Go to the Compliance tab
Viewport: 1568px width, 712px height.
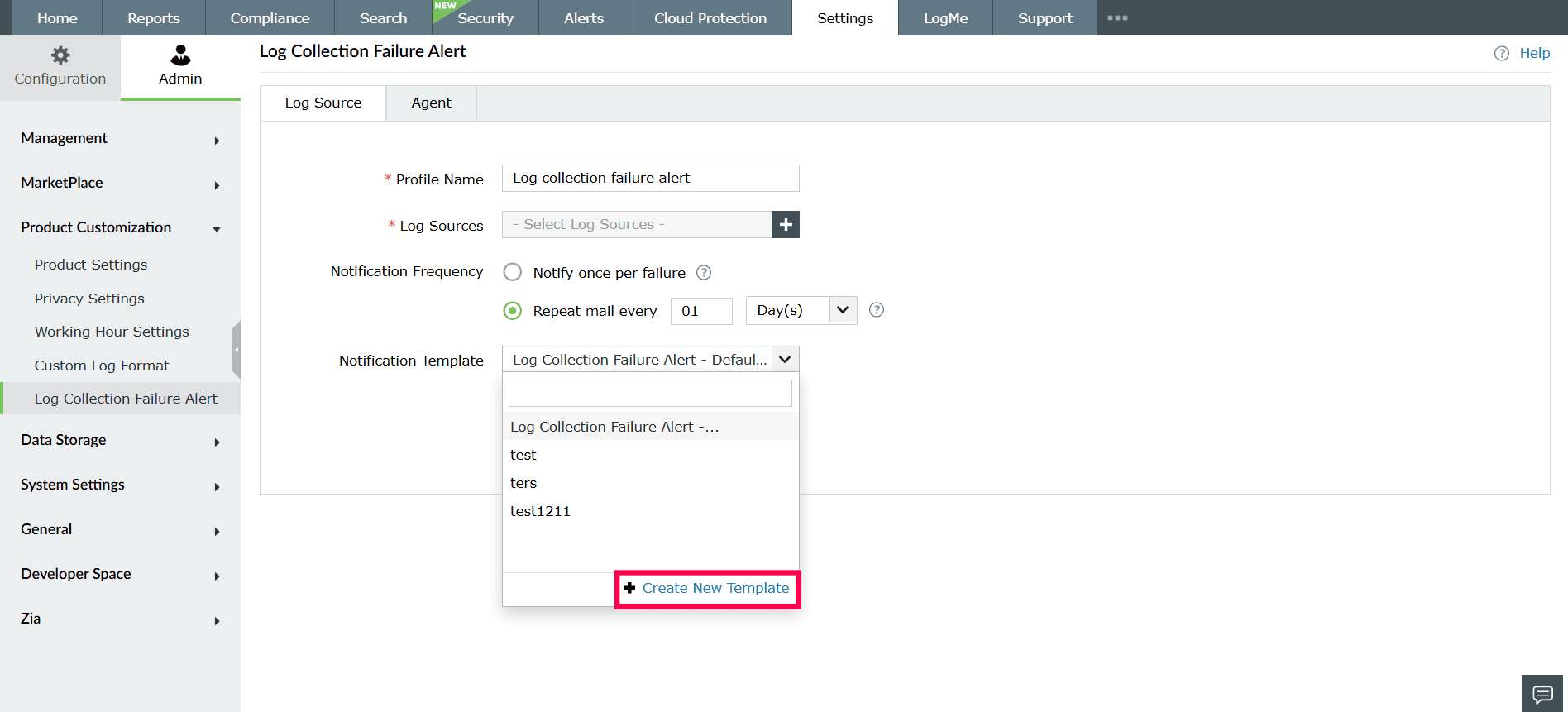[x=270, y=17]
